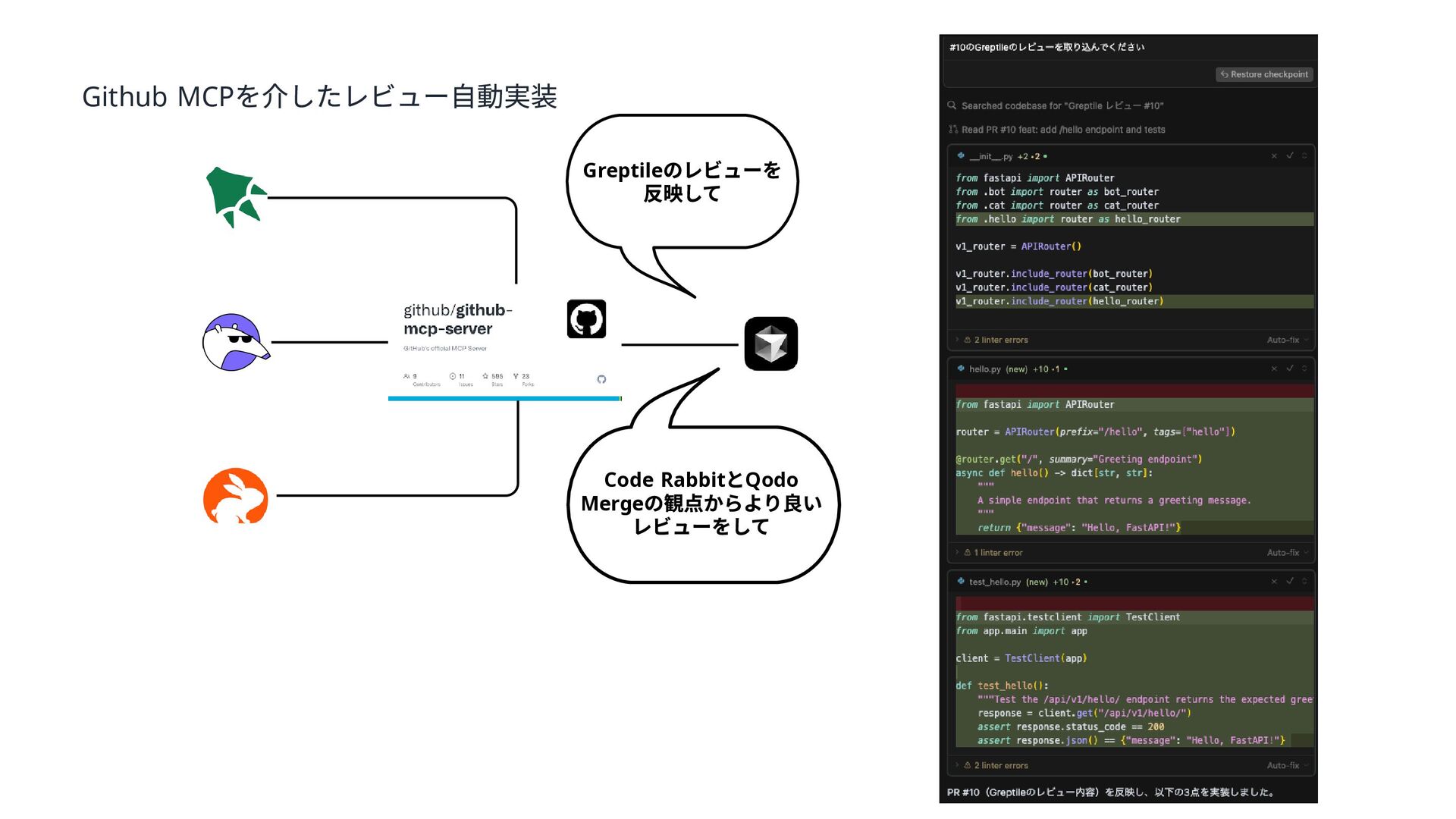The height and width of the screenshot is (819, 1456).
Task: Click 'Read PR #10 feat: add /hello endpoint' line
Action: pos(1063,130)
